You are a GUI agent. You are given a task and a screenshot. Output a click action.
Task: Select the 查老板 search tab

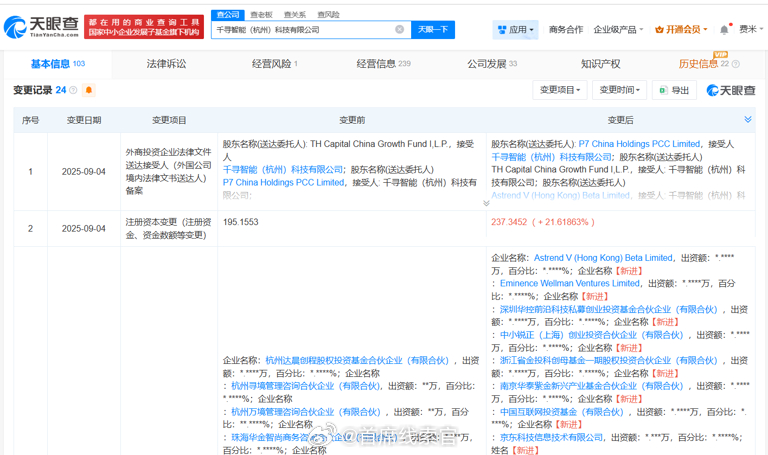(x=262, y=15)
